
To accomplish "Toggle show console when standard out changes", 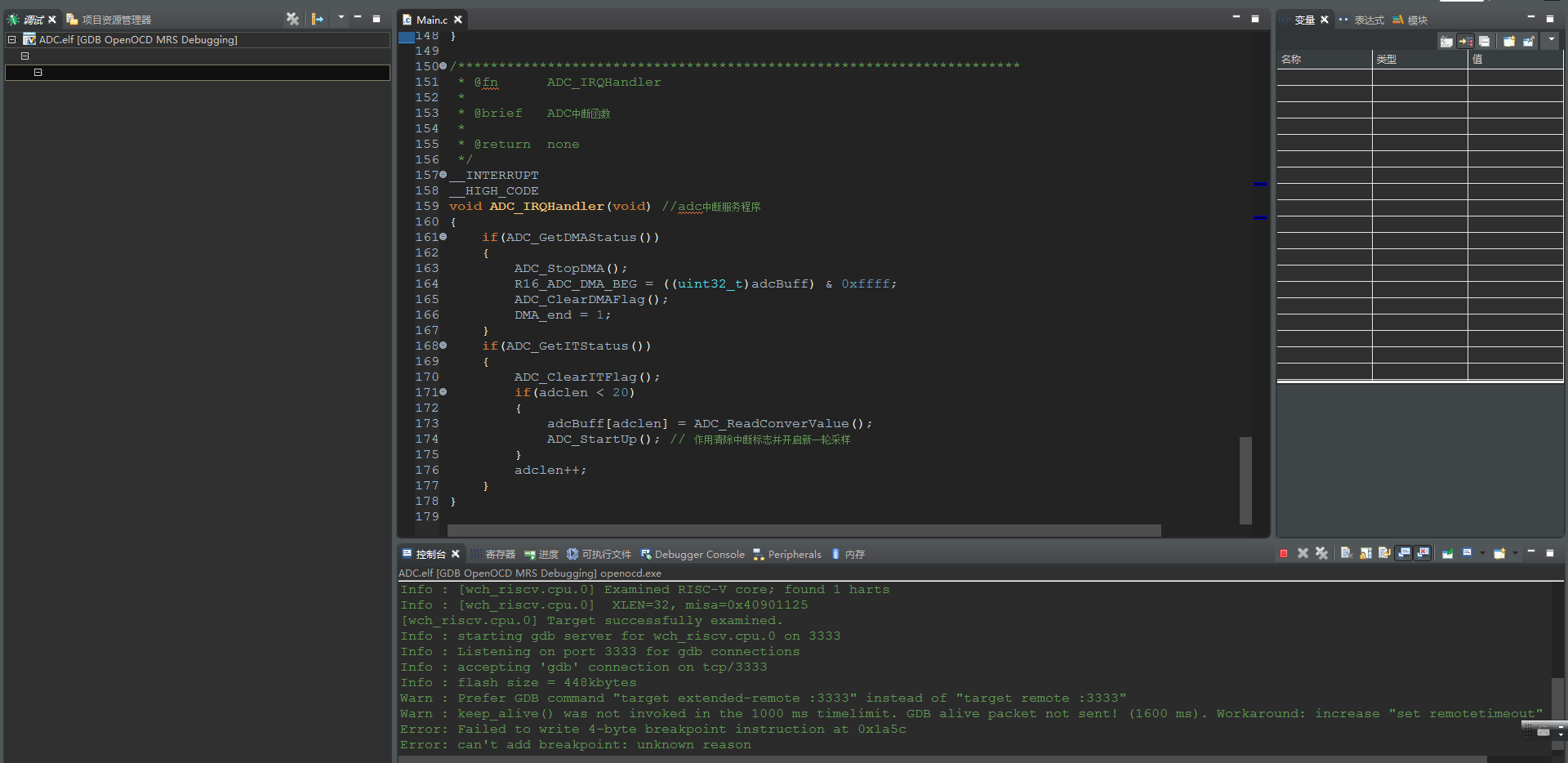I will pyautogui.click(x=1403, y=553).
